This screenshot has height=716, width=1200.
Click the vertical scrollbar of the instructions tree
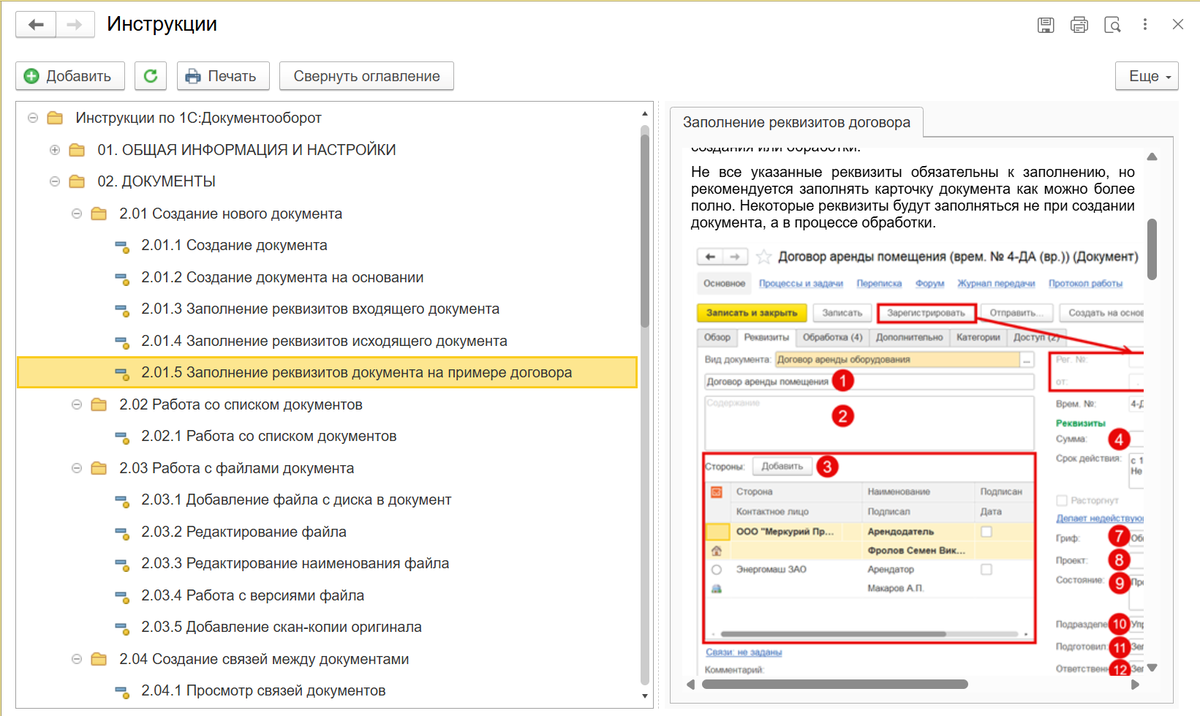click(x=645, y=229)
